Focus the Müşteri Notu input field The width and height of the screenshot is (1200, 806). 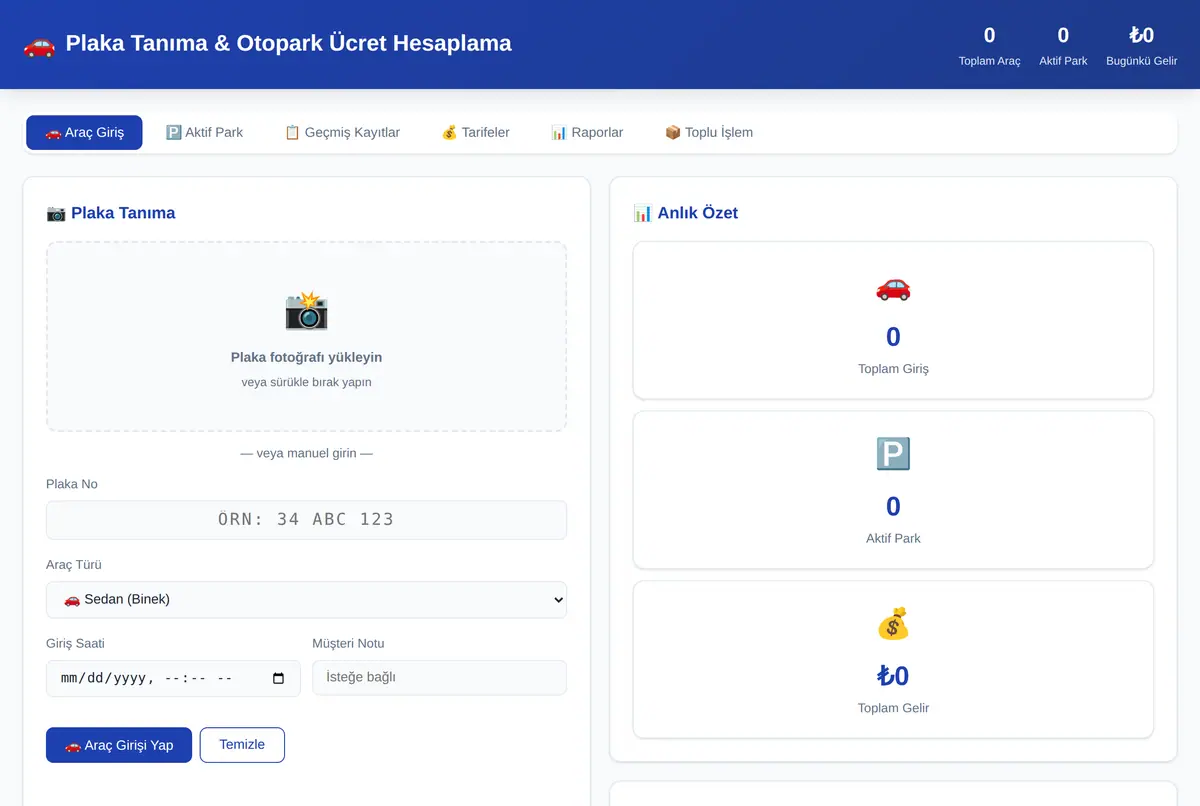(439, 678)
